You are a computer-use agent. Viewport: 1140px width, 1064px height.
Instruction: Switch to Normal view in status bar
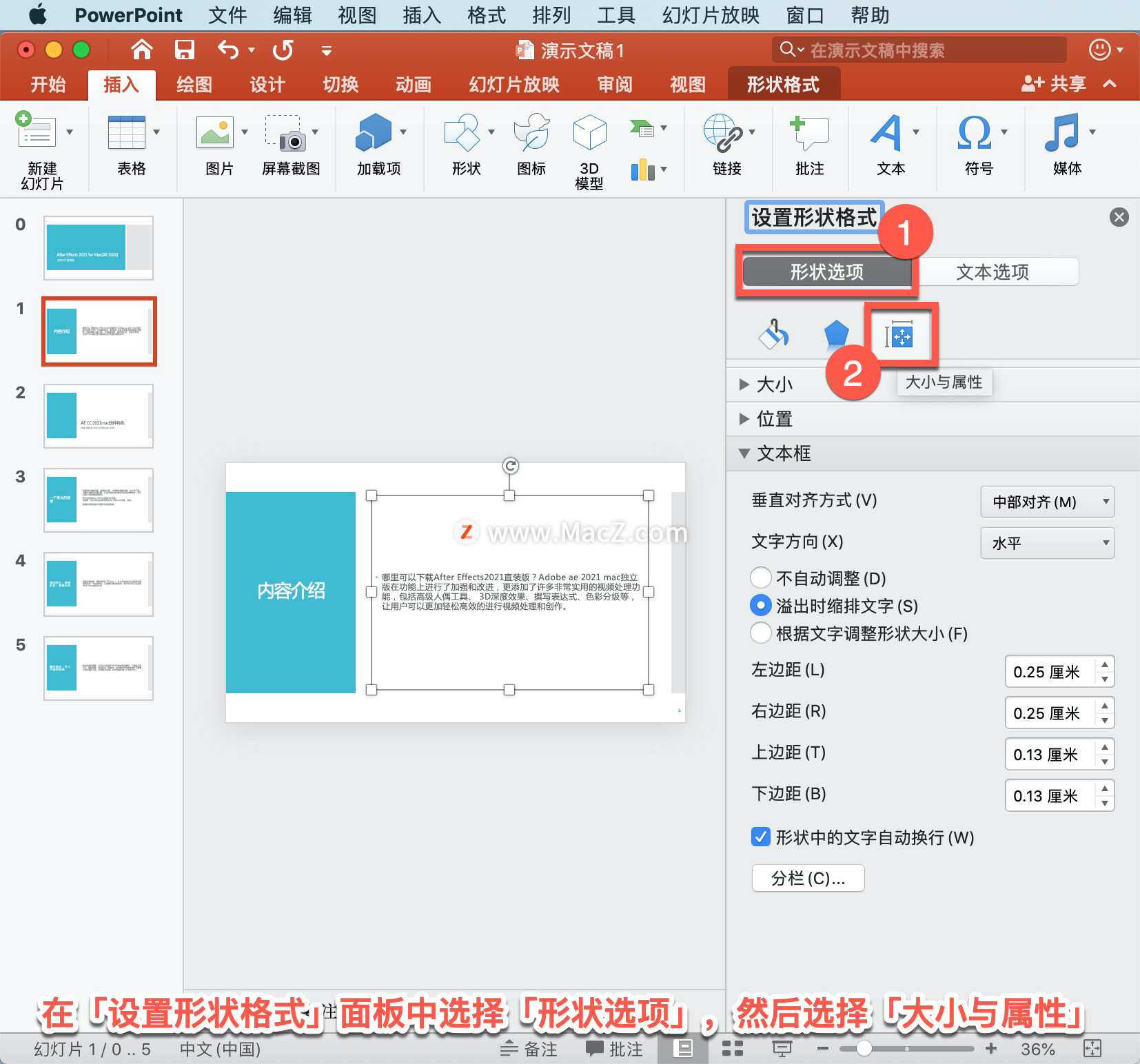click(683, 1049)
